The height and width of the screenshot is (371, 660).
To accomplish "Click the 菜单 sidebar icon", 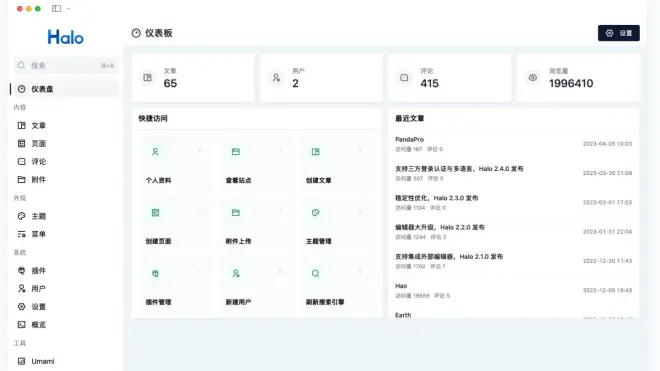I will pos(21,234).
